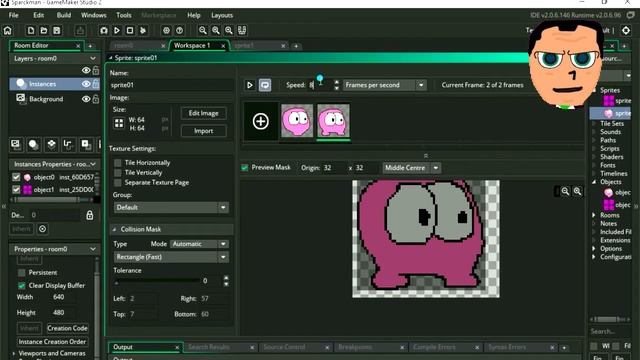Zoom in sprite preview
The image size is (640, 360).
click(577, 191)
